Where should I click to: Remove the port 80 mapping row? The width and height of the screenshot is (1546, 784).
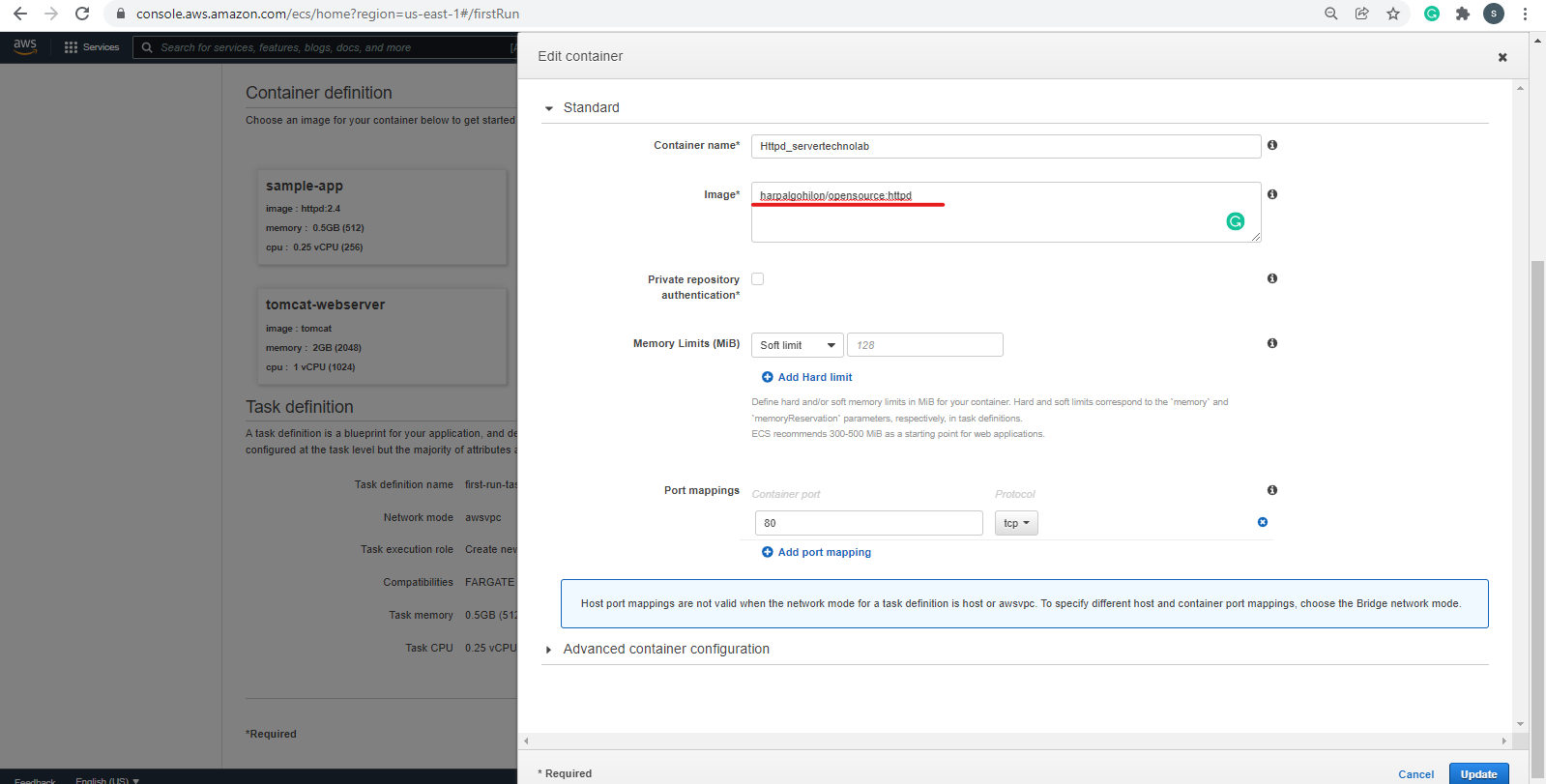click(1263, 522)
